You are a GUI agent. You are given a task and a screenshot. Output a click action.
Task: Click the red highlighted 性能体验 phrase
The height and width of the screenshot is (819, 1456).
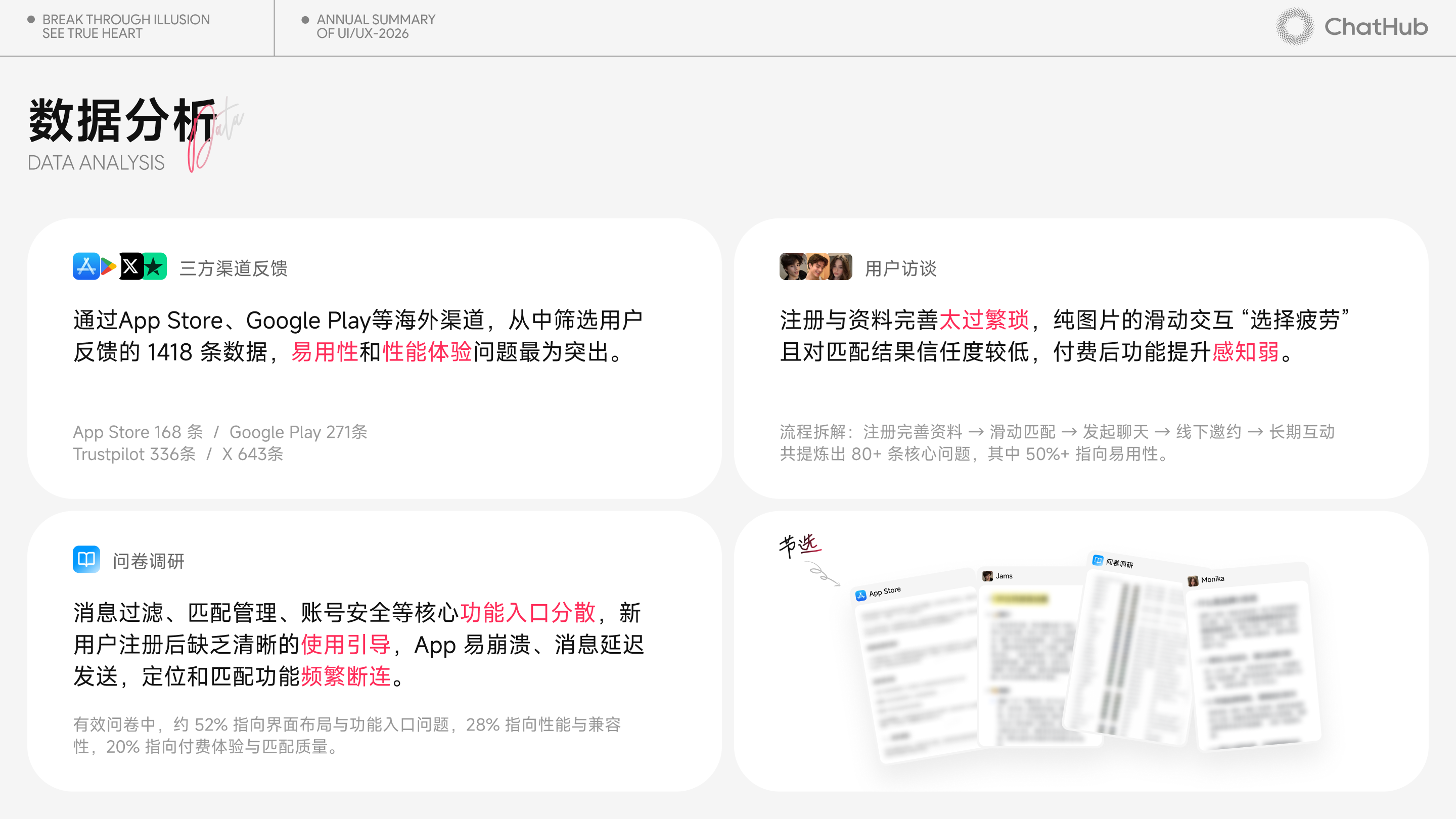[x=427, y=351]
